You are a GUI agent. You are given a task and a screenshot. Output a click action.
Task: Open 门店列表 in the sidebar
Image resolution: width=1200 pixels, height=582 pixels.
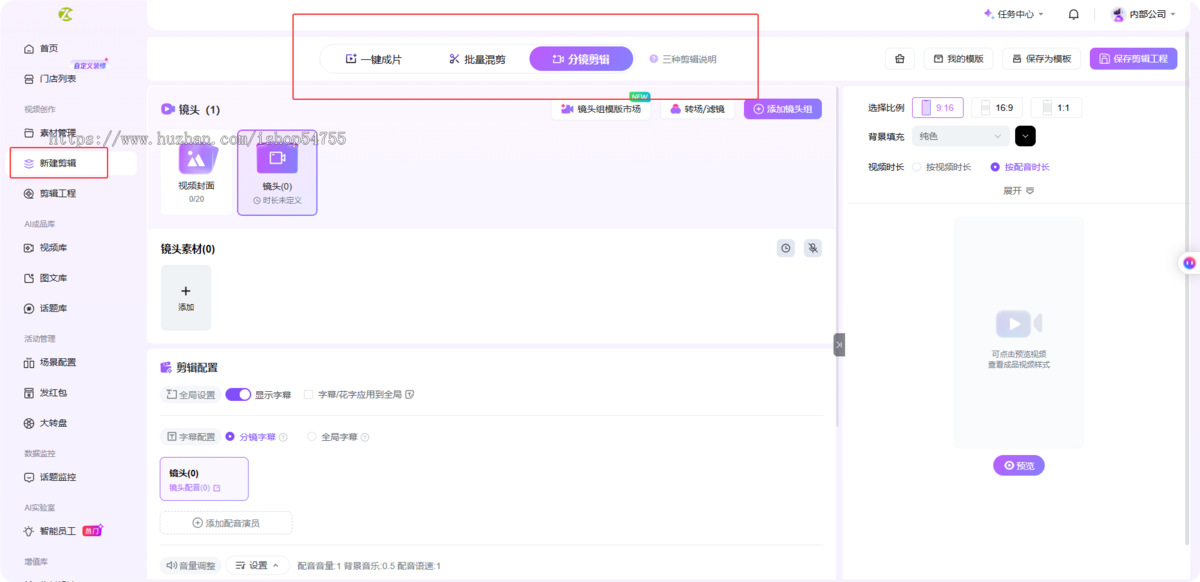tap(57, 78)
